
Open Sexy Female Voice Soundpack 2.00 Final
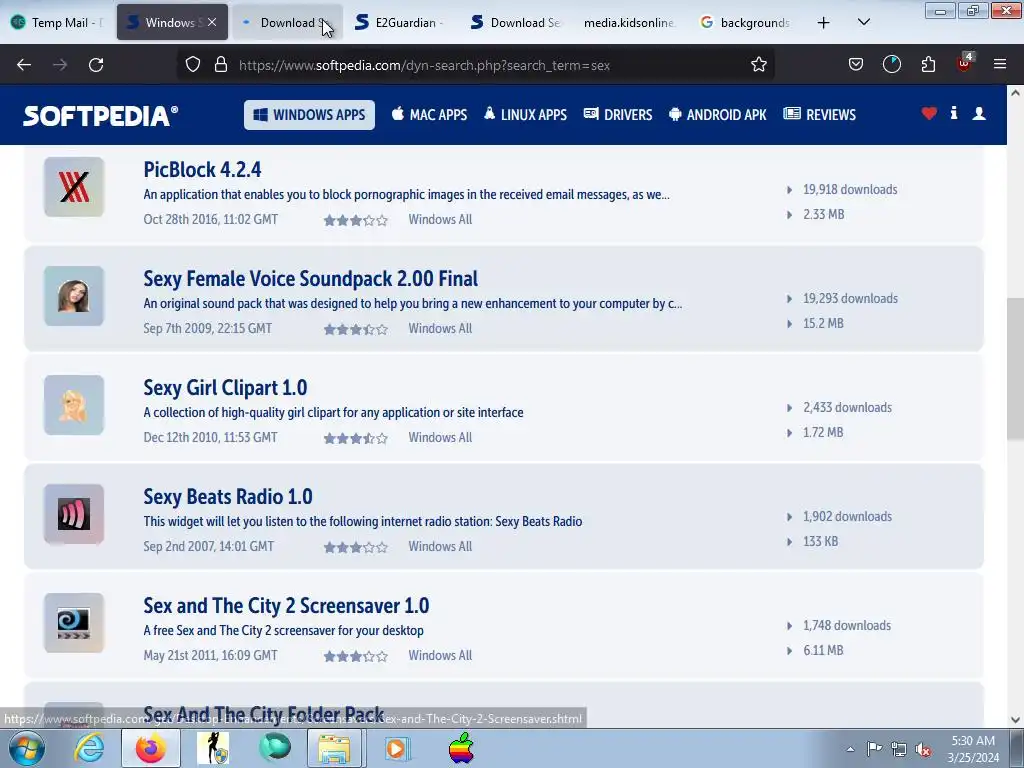point(311,279)
